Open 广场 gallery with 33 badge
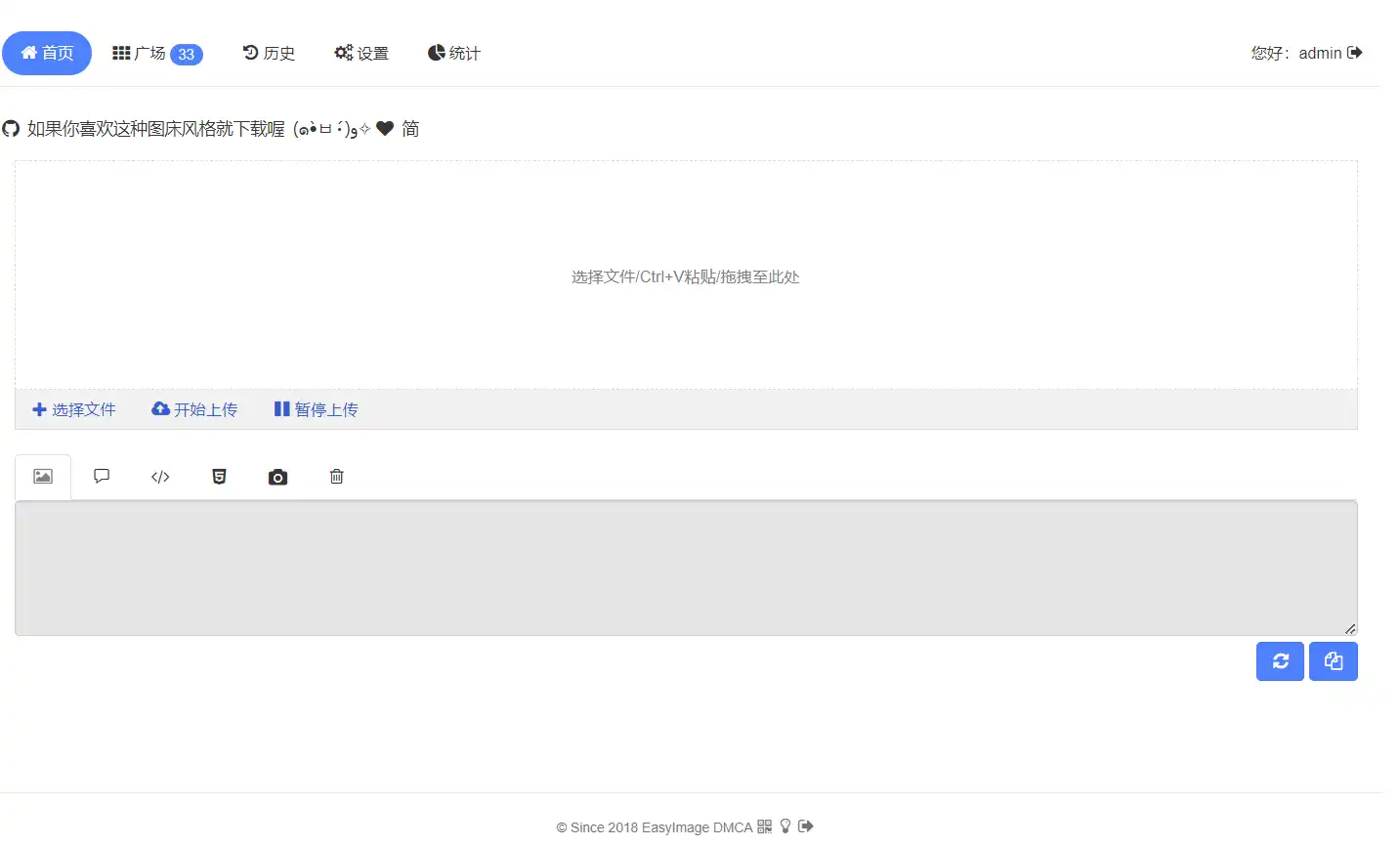 pyautogui.click(x=156, y=53)
